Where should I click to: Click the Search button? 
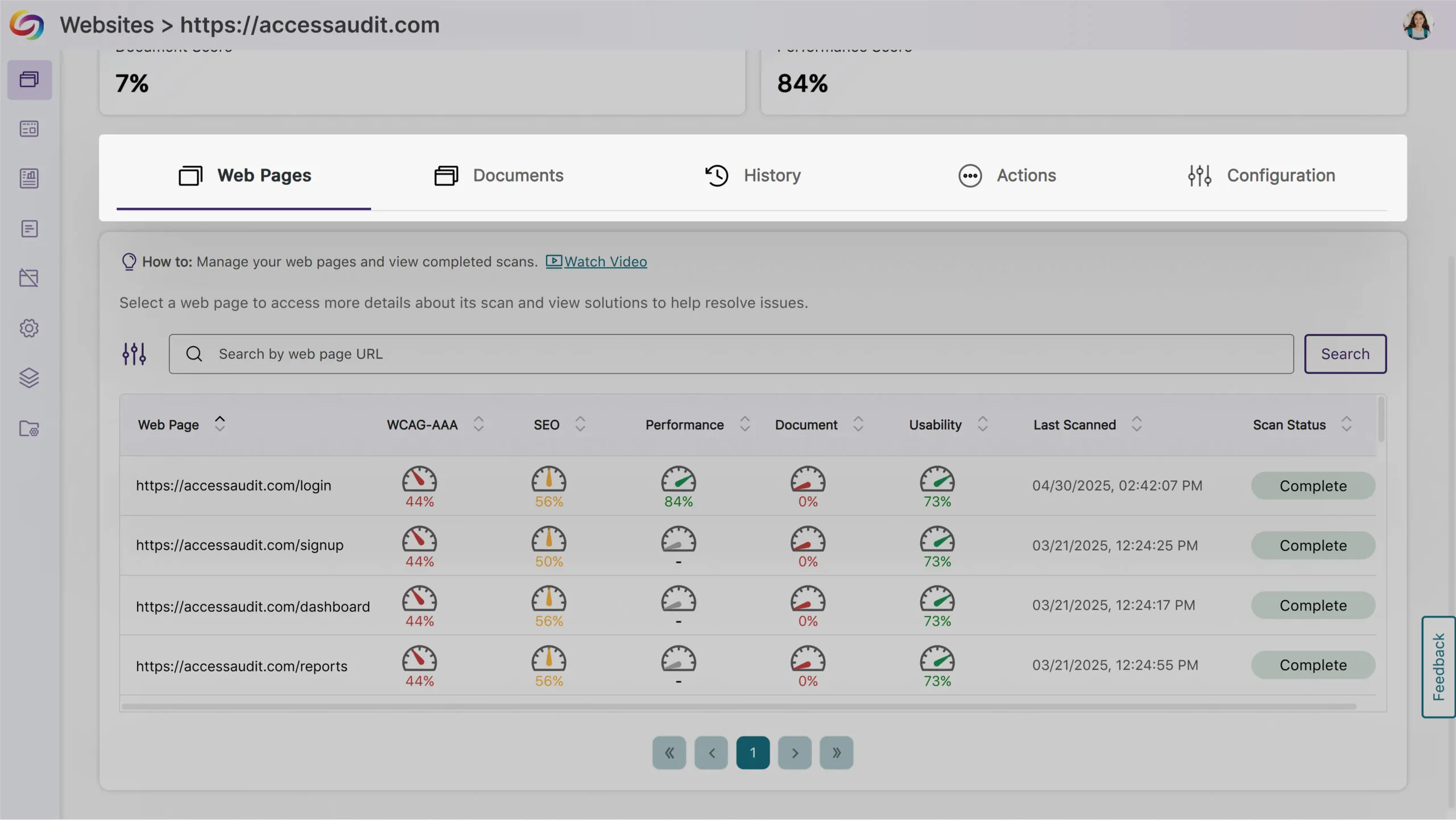click(x=1345, y=354)
